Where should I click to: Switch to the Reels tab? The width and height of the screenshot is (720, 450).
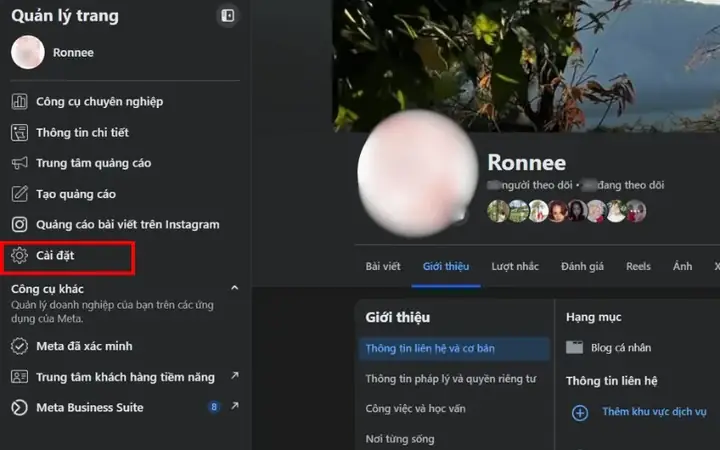(638, 266)
